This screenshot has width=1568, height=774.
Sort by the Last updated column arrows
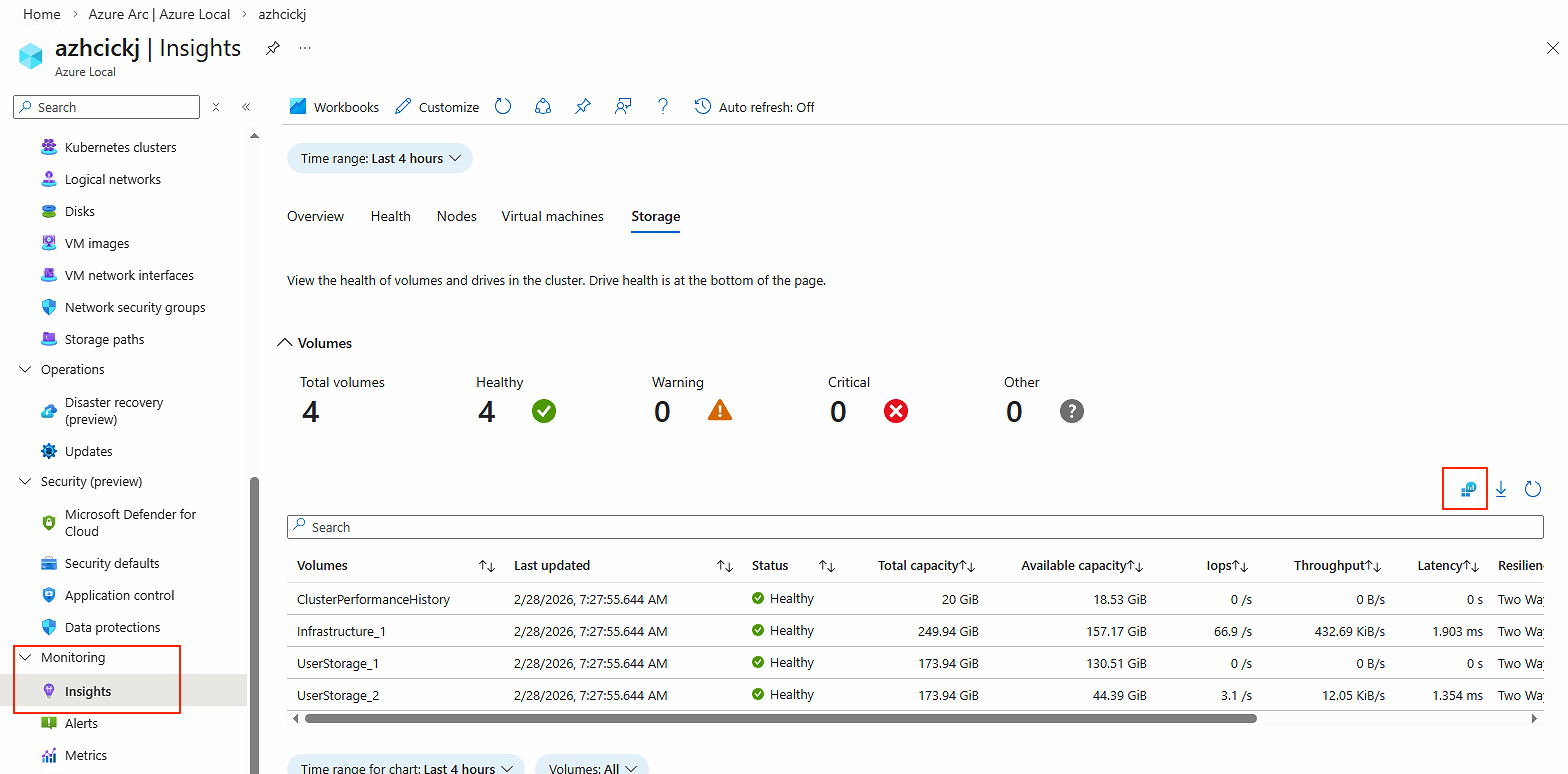point(725,566)
